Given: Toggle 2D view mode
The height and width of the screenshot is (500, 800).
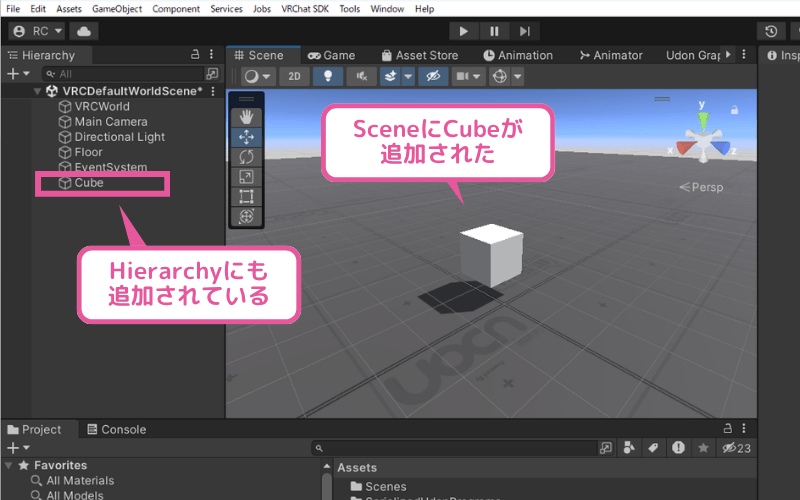Looking at the screenshot, I should point(294,77).
